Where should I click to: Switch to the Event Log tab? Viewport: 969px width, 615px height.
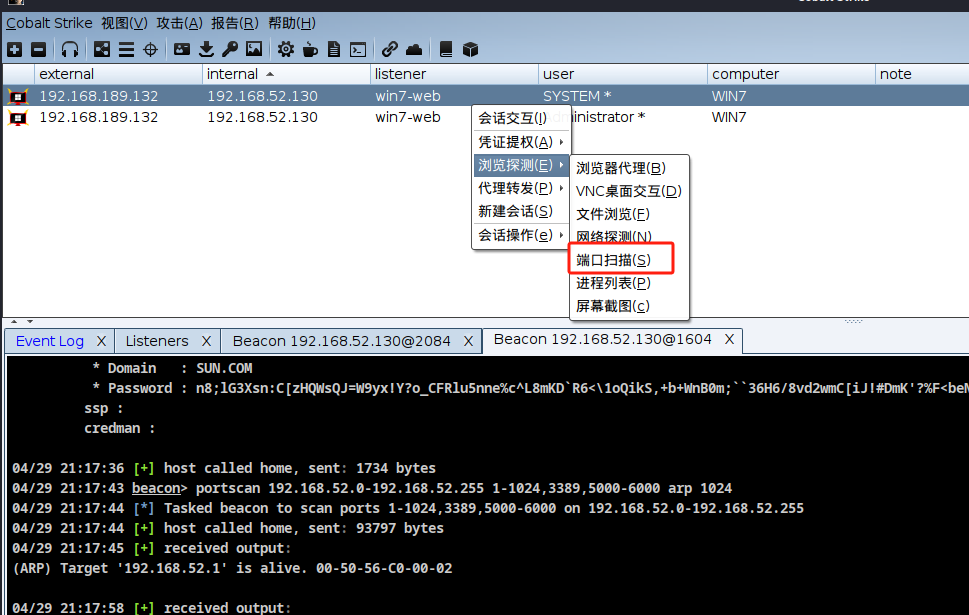point(49,341)
